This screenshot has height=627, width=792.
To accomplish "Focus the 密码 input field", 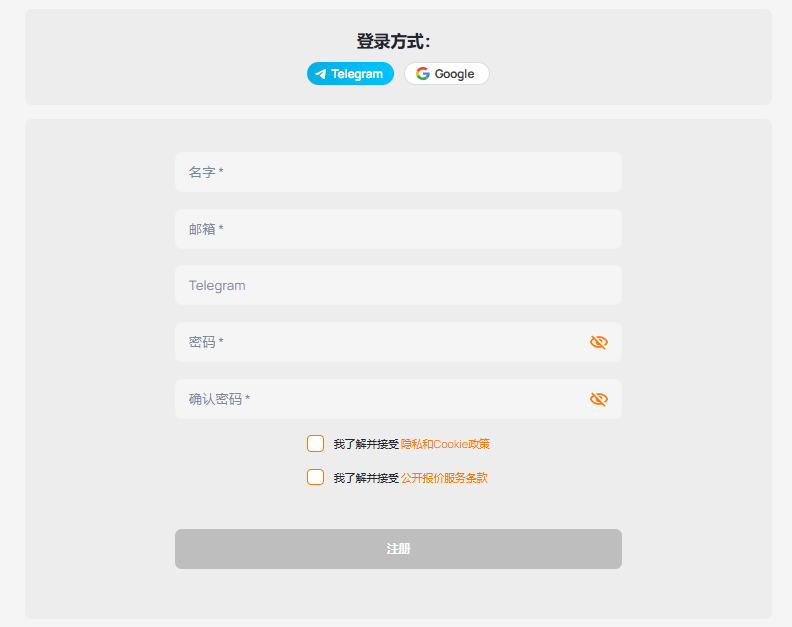I will pos(380,342).
